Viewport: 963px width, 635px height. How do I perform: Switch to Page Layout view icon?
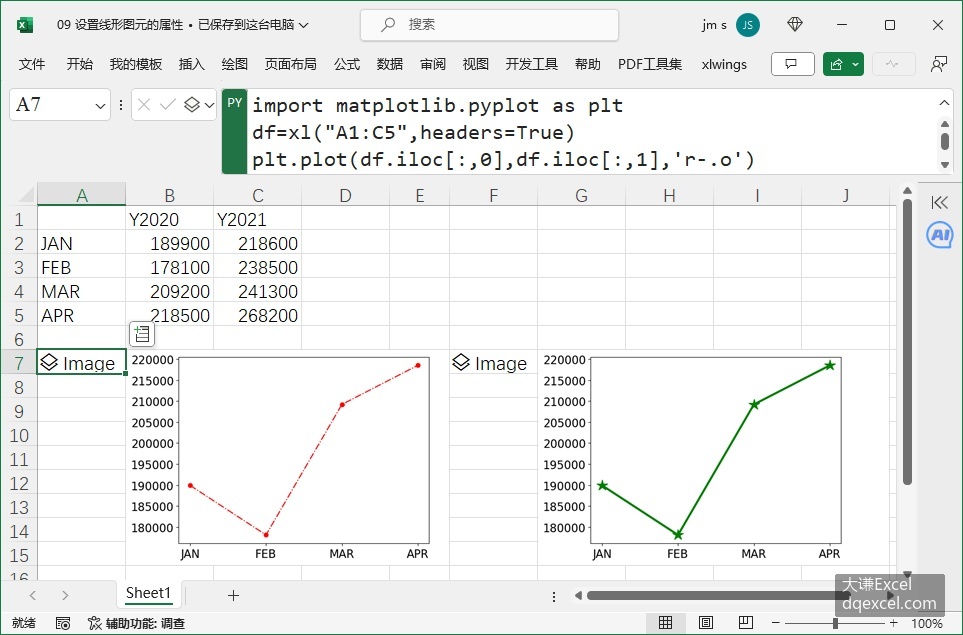(x=706, y=623)
